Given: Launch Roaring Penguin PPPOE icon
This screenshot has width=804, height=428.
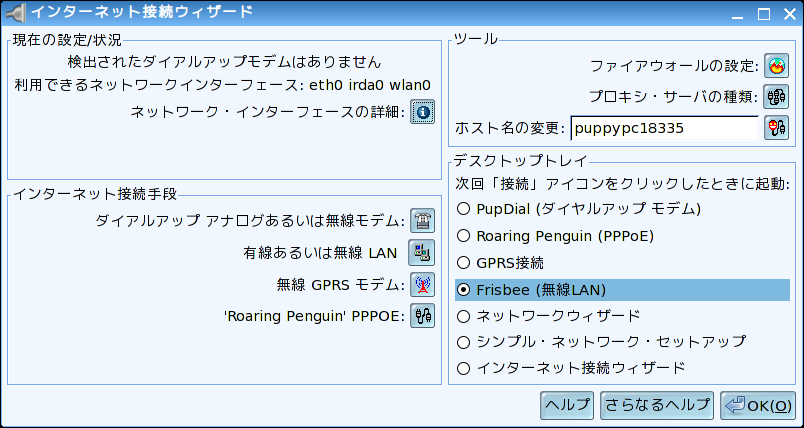Looking at the screenshot, I should (421, 316).
